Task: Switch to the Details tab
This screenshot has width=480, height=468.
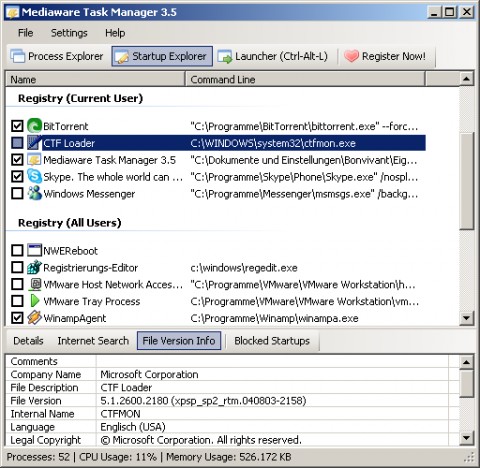Action: [28, 341]
